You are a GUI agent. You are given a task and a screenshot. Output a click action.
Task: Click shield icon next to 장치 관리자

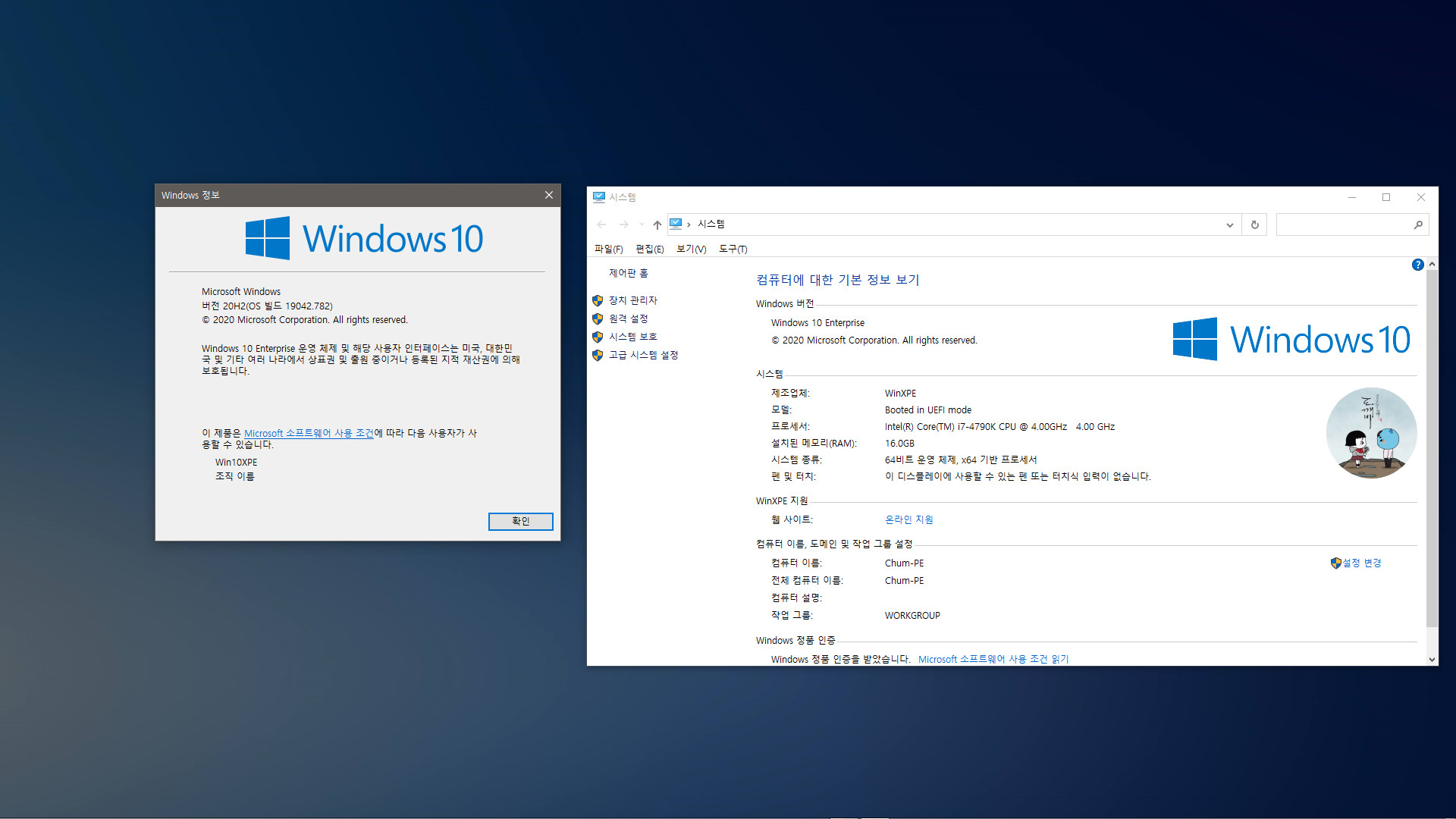tap(598, 300)
